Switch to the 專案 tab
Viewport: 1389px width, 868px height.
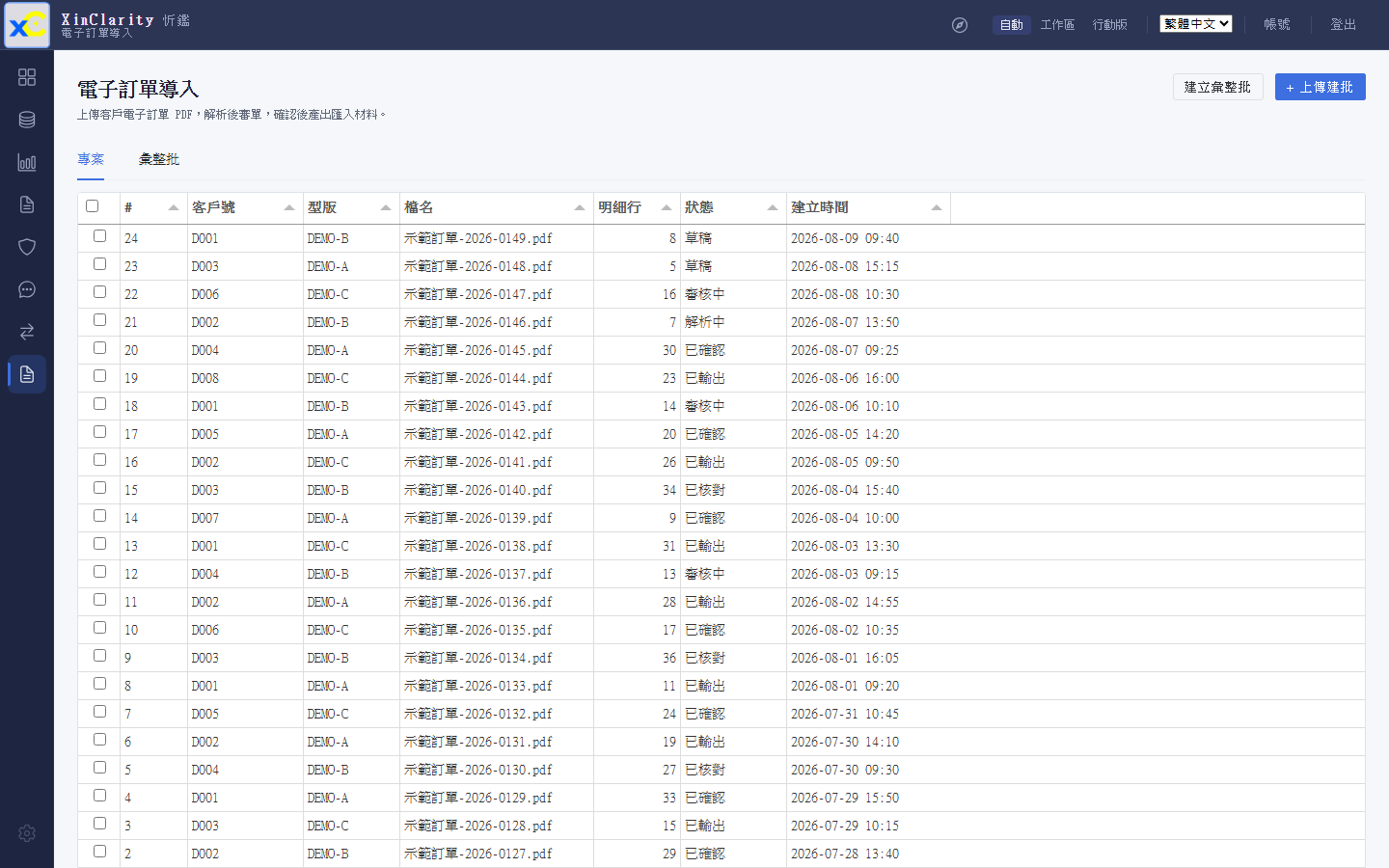point(91,159)
